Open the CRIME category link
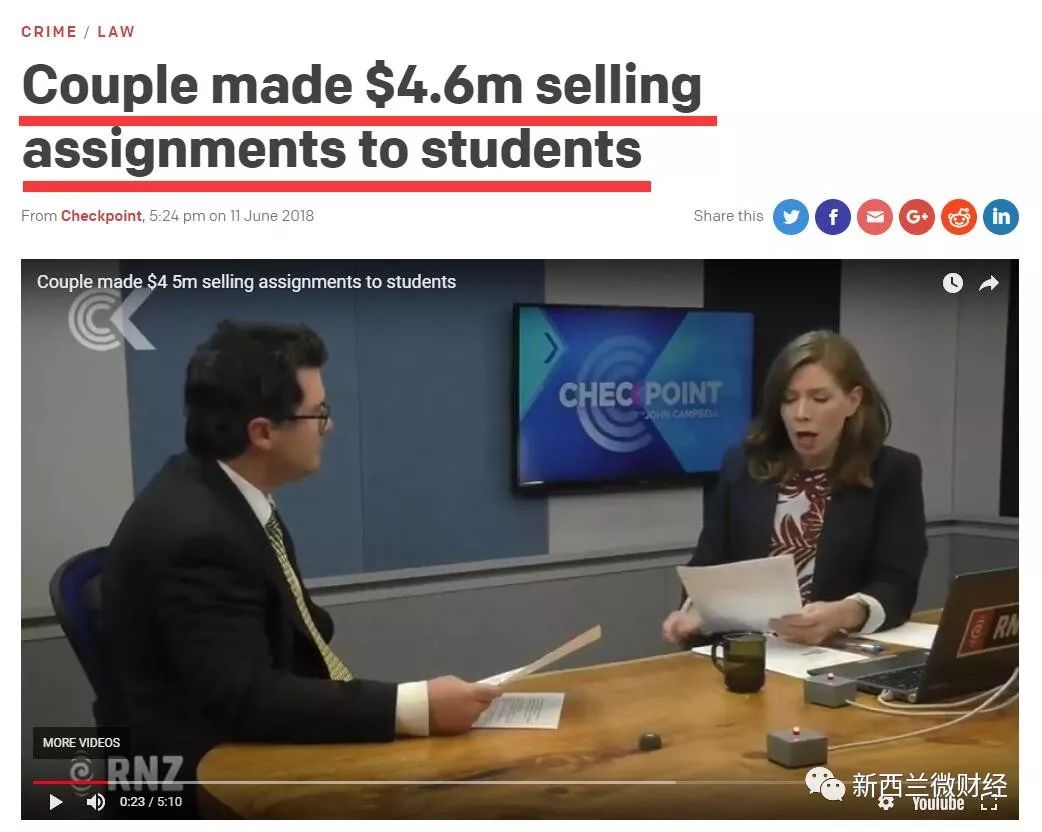This screenshot has height=832, width=1042. pyautogui.click(x=49, y=32)
